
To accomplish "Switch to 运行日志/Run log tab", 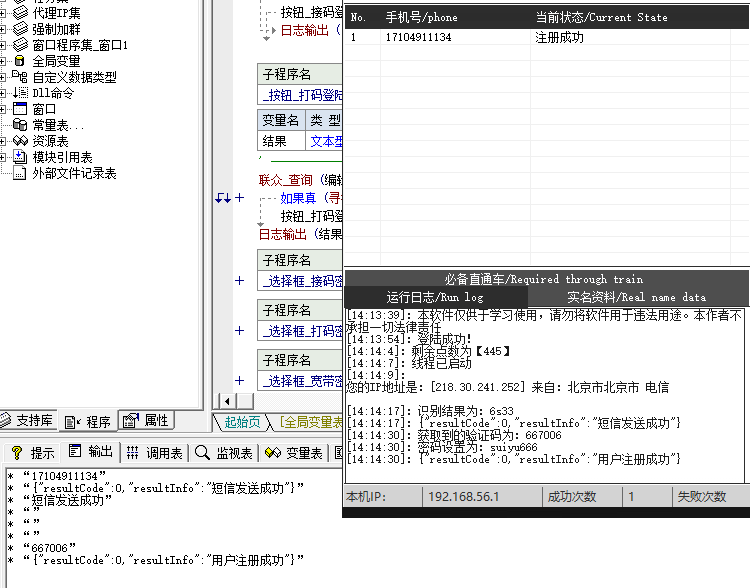I will coord(435,297).
